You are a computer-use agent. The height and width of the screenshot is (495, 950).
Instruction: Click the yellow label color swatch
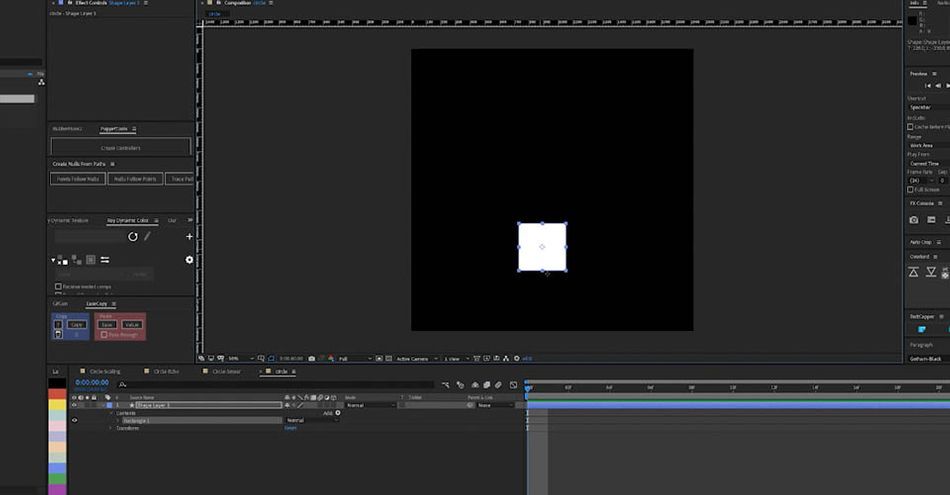click(57, 405)
